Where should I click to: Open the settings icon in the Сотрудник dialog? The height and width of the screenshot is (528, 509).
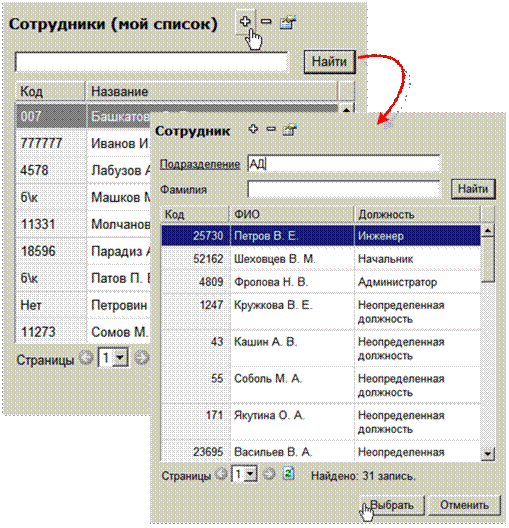tap(290, 129)
